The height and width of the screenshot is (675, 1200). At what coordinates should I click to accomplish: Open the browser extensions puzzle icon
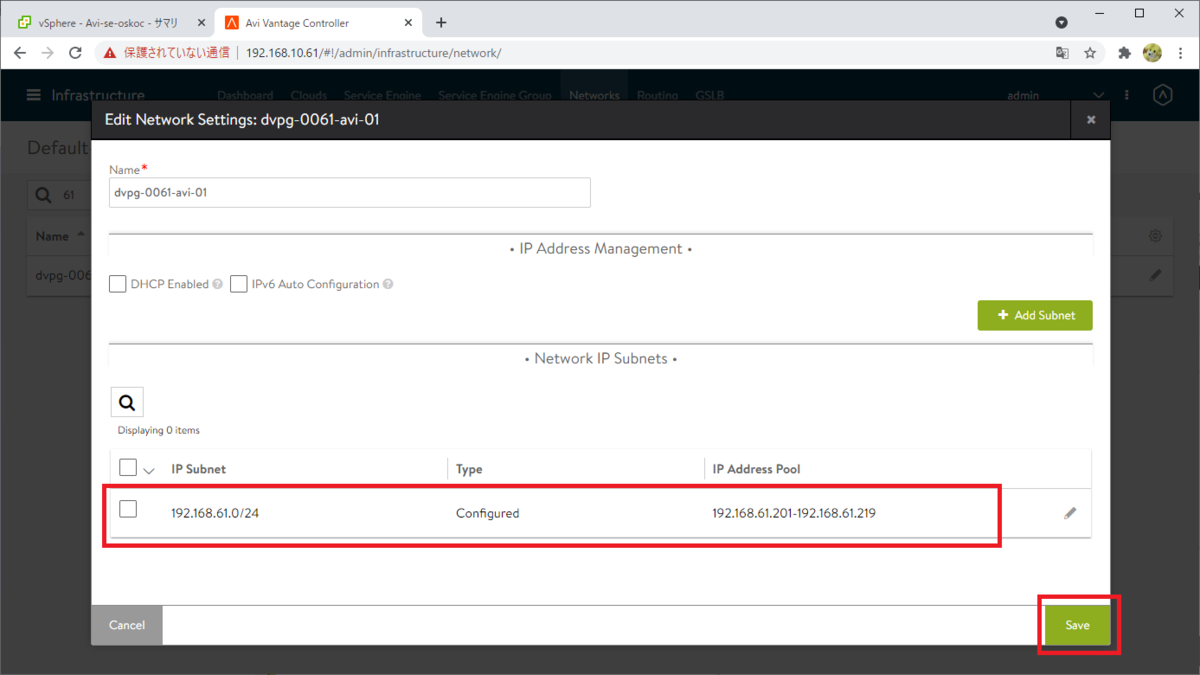pos(1124,53)
